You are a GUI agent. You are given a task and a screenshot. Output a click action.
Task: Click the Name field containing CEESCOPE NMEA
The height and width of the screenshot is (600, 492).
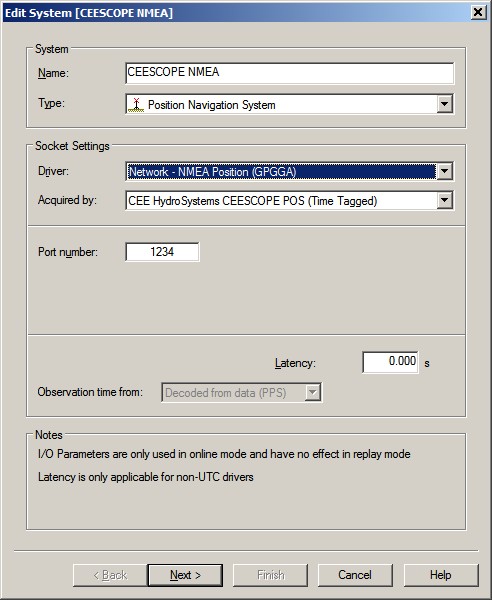click(290, 73)
